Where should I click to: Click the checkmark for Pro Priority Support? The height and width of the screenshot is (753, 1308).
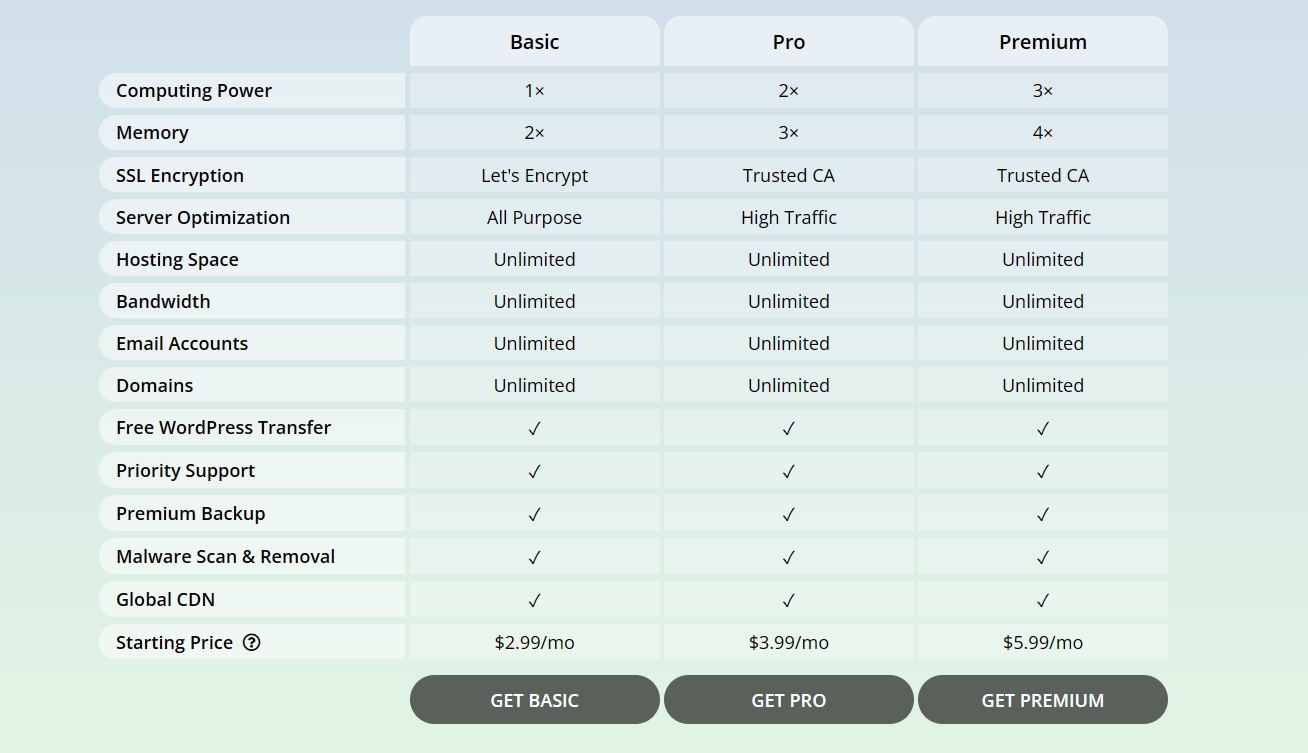788,471
